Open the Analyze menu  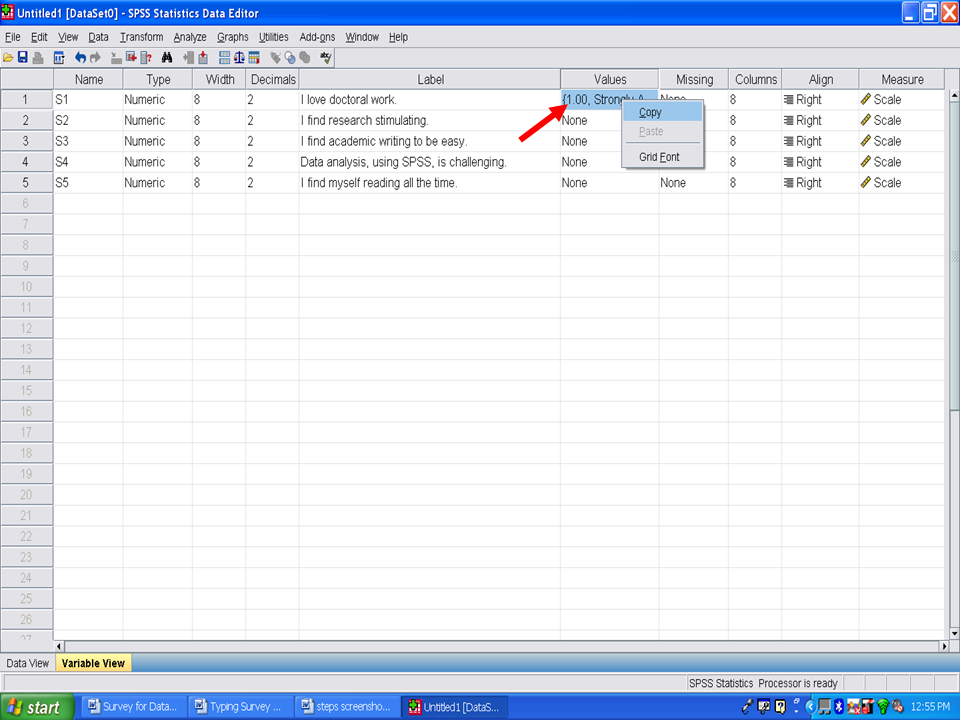point(190,37)
